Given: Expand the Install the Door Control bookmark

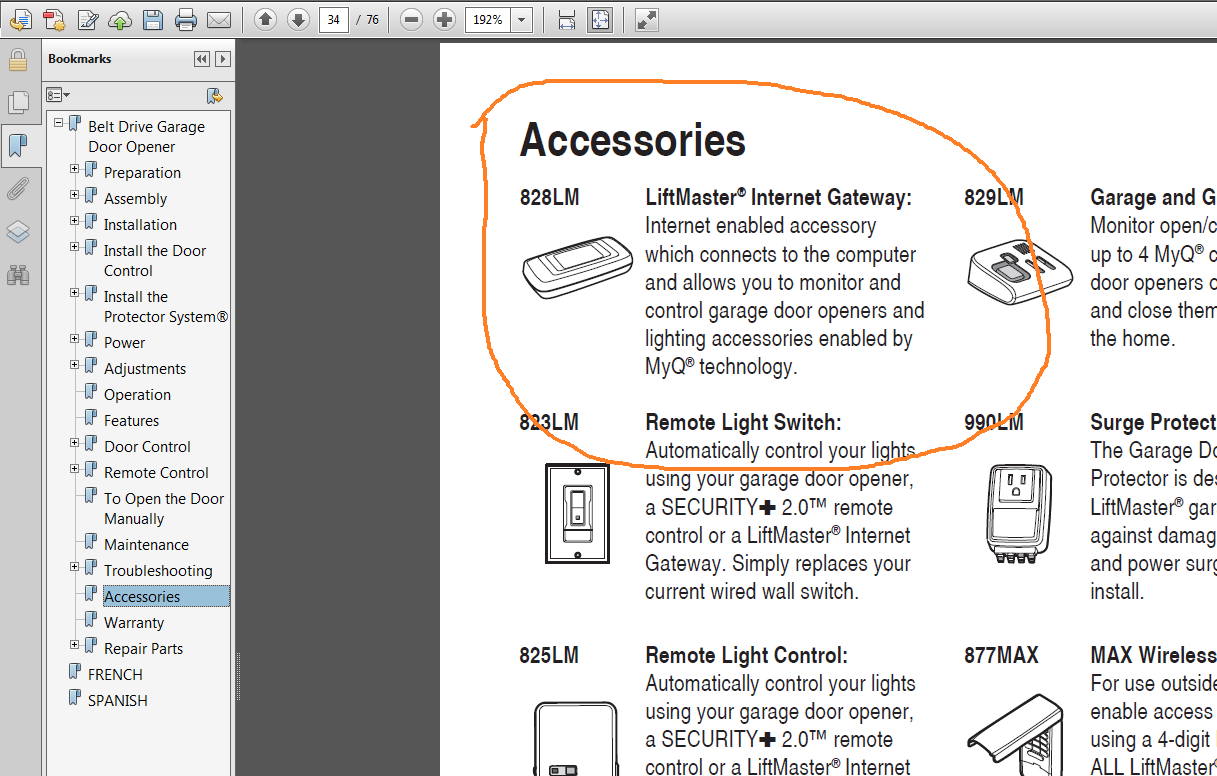Looking at the screenshot, I should 75,247.
